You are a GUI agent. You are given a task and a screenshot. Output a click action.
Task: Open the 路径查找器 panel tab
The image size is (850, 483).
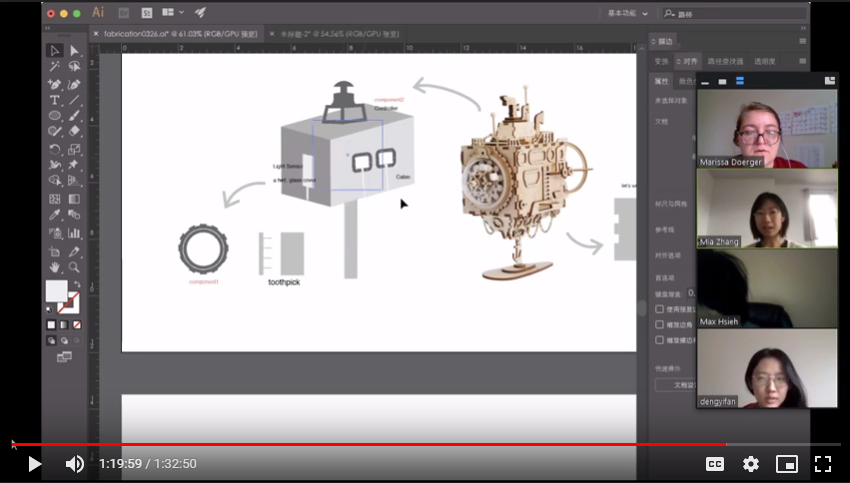725,61
